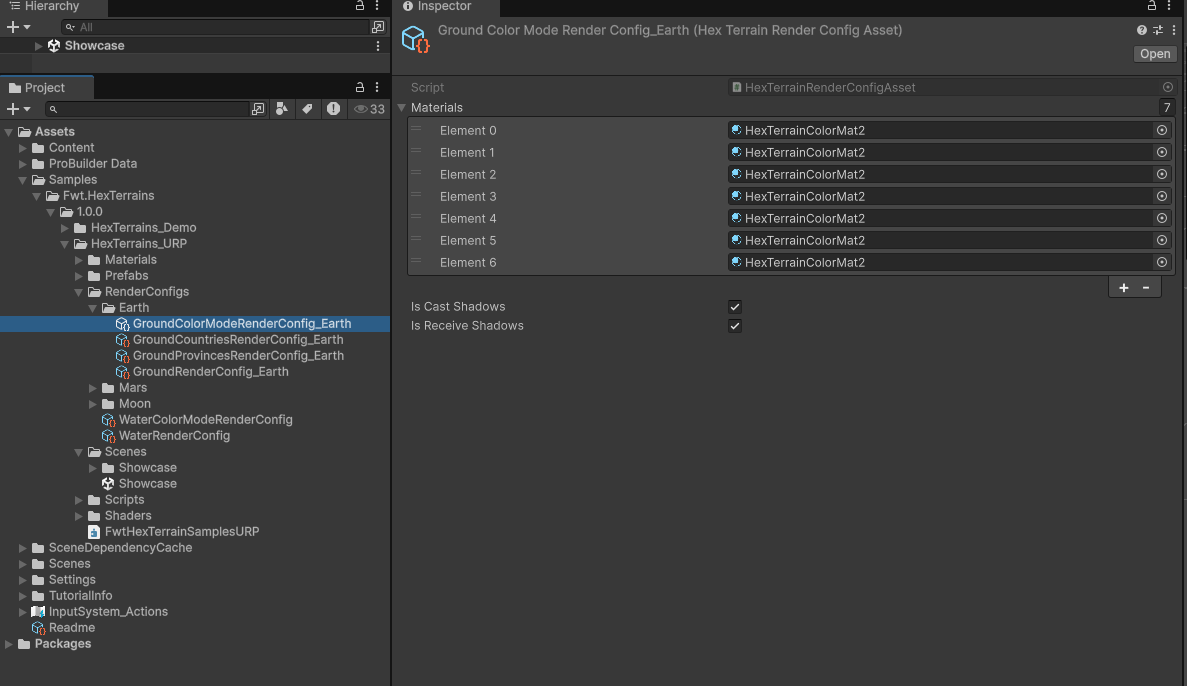
Task: Focus the Hierarchy search field
Action: [x=216, y=27]
